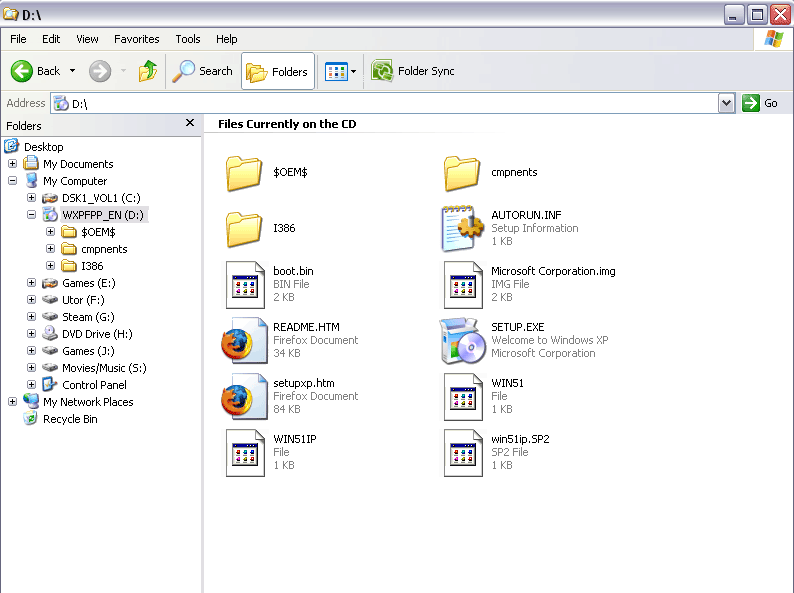Open the Tools menu

(x=187, y=39)
